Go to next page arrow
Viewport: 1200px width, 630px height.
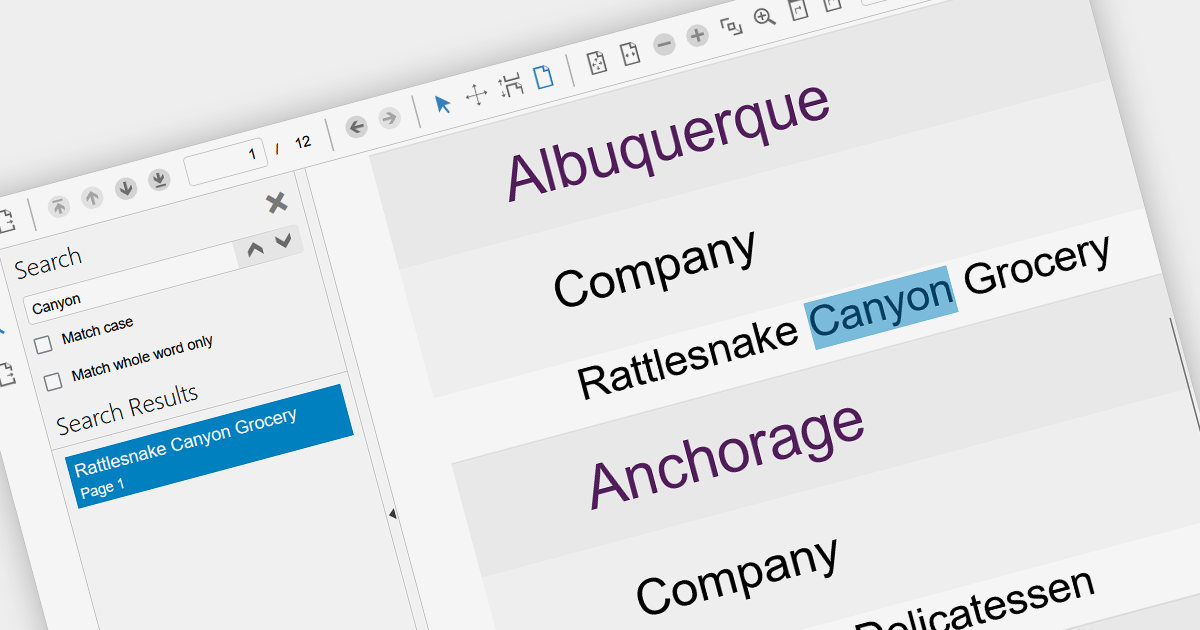[x=126, y=189]
